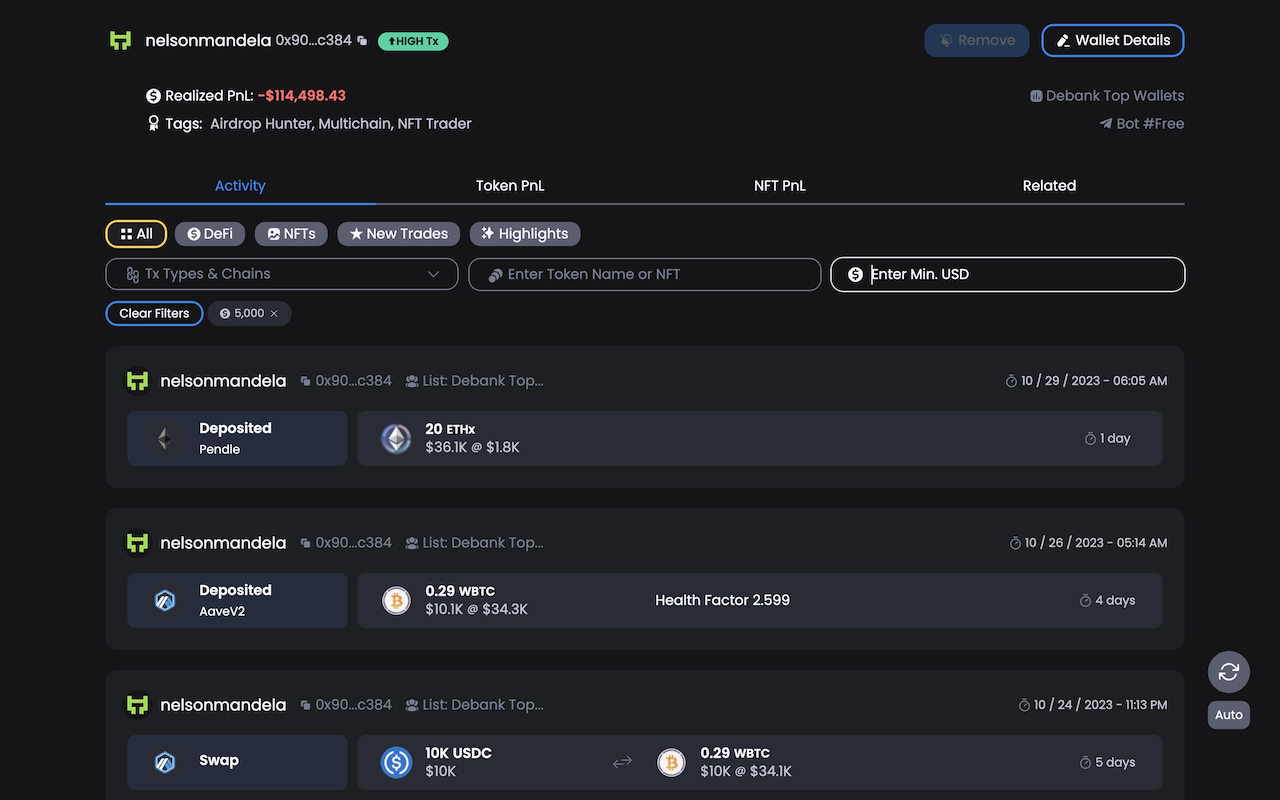Toggle the DeFi filter chip
Viewport: 1280px width, 800px height.
[210, 234]
